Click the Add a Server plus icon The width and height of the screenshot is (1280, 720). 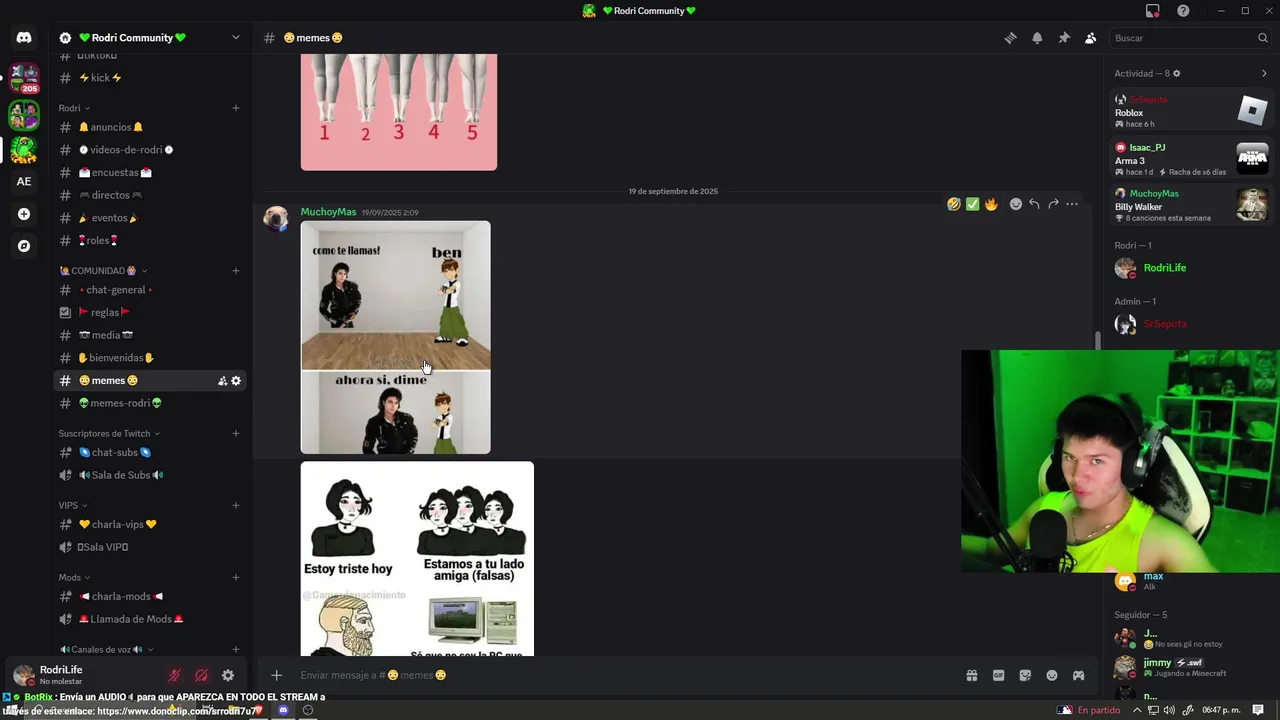(24, 214)
